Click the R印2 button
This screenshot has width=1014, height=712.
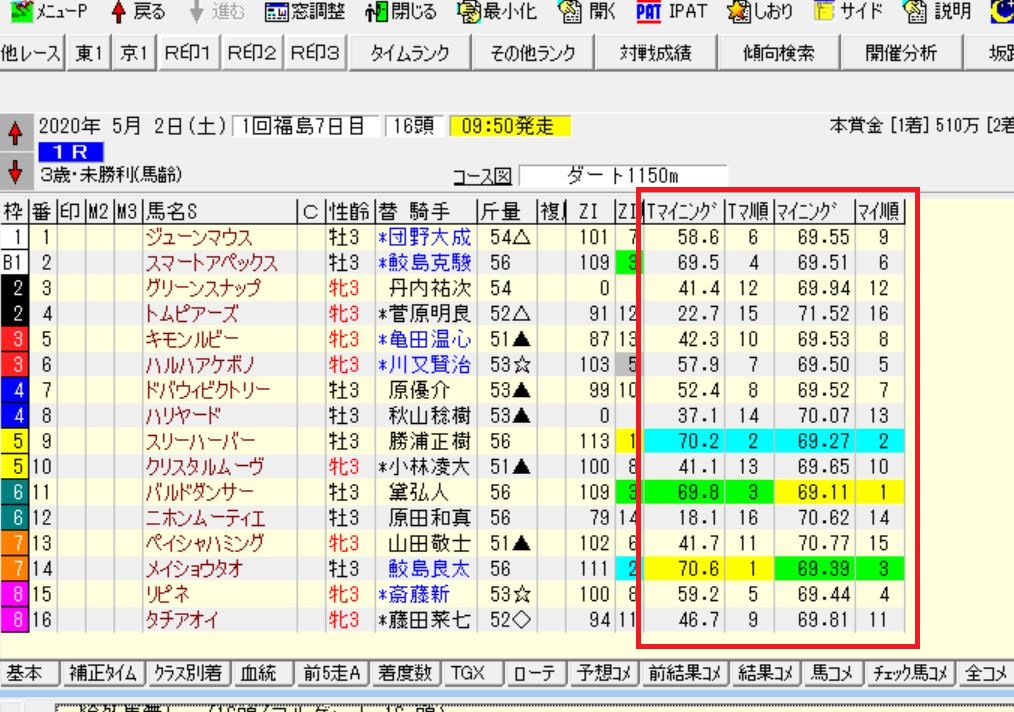252,52
